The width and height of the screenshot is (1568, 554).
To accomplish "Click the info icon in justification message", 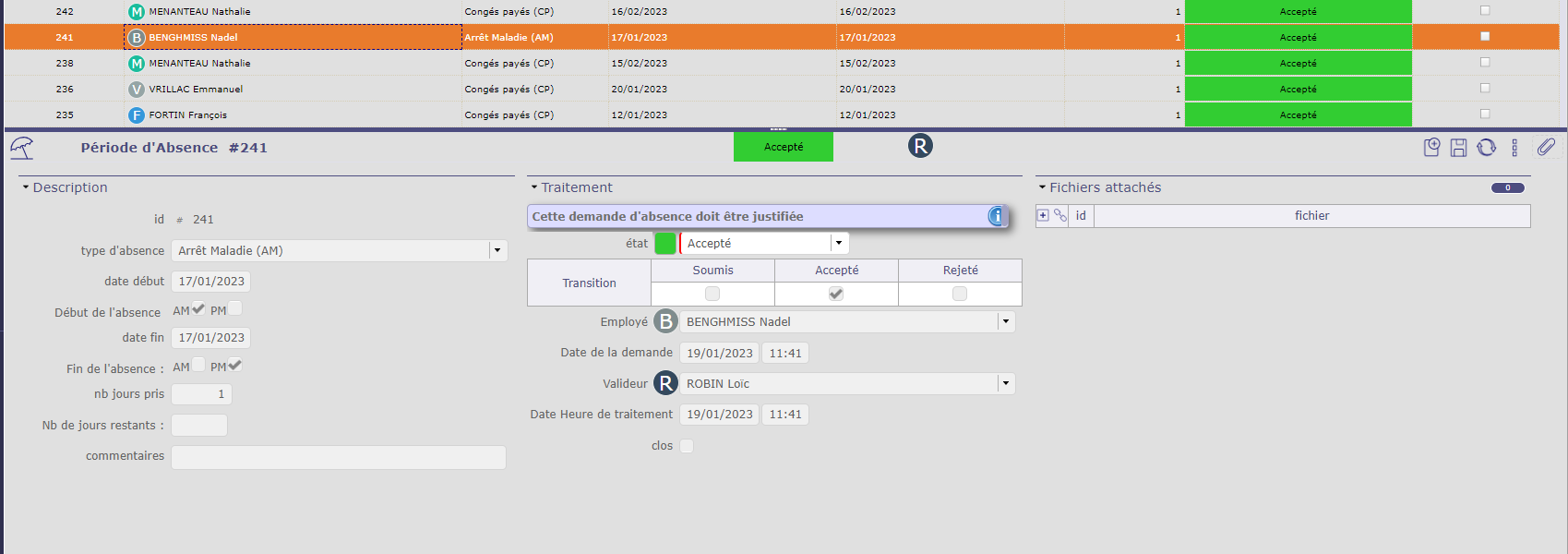I will tap(996, 216).
